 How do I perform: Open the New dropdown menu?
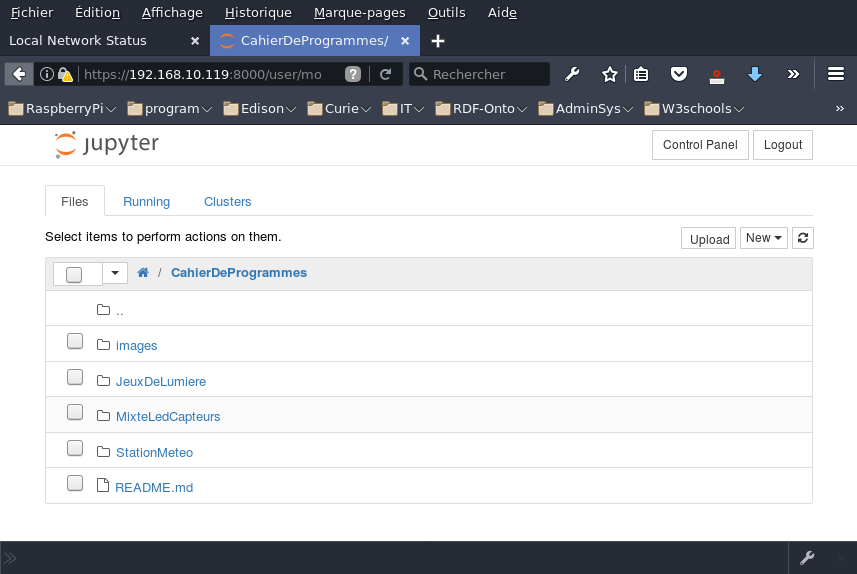(764, 238)
